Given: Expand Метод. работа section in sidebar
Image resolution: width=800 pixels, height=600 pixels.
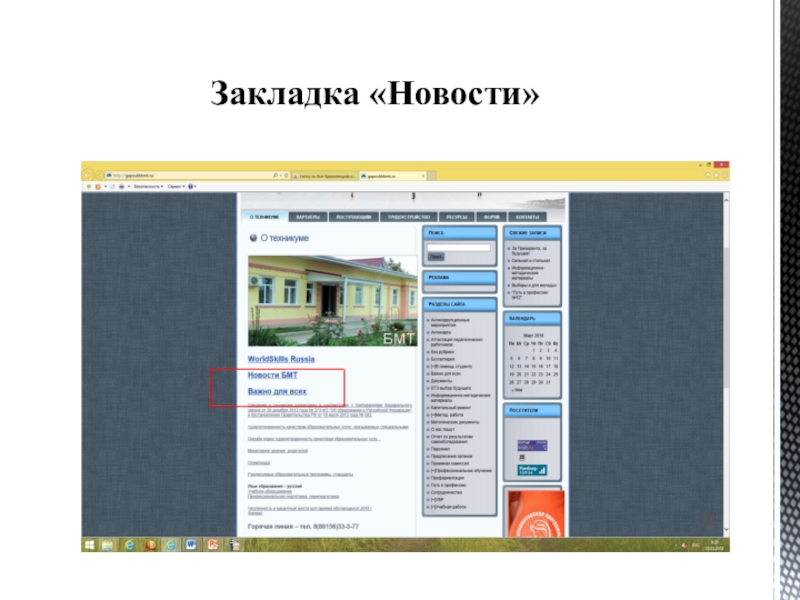Looking at the screenshot, I should pyautogui.click(x=447, y=415).
